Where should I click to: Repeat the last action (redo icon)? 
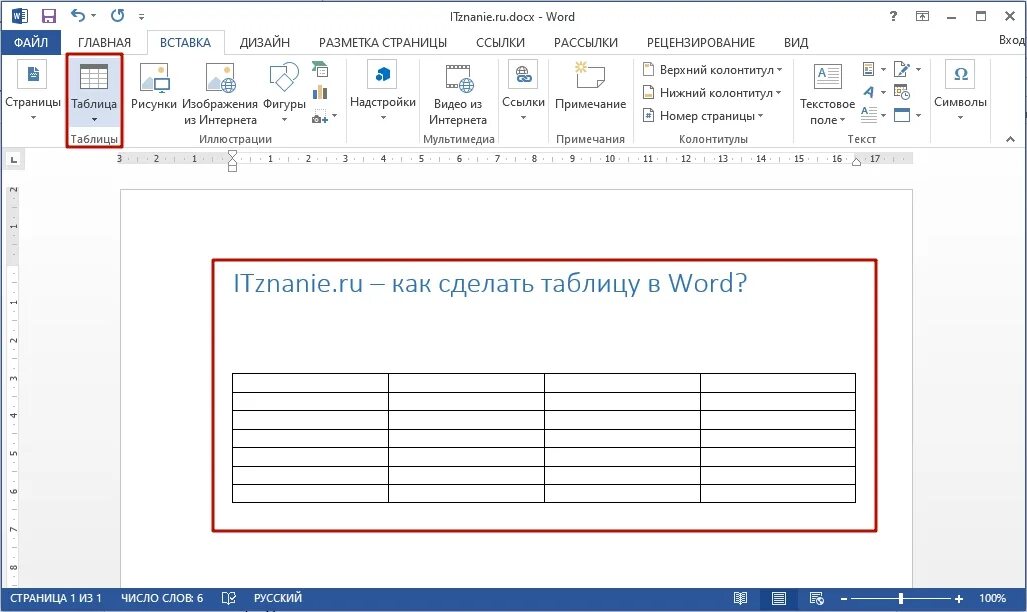tap(117, 15)
